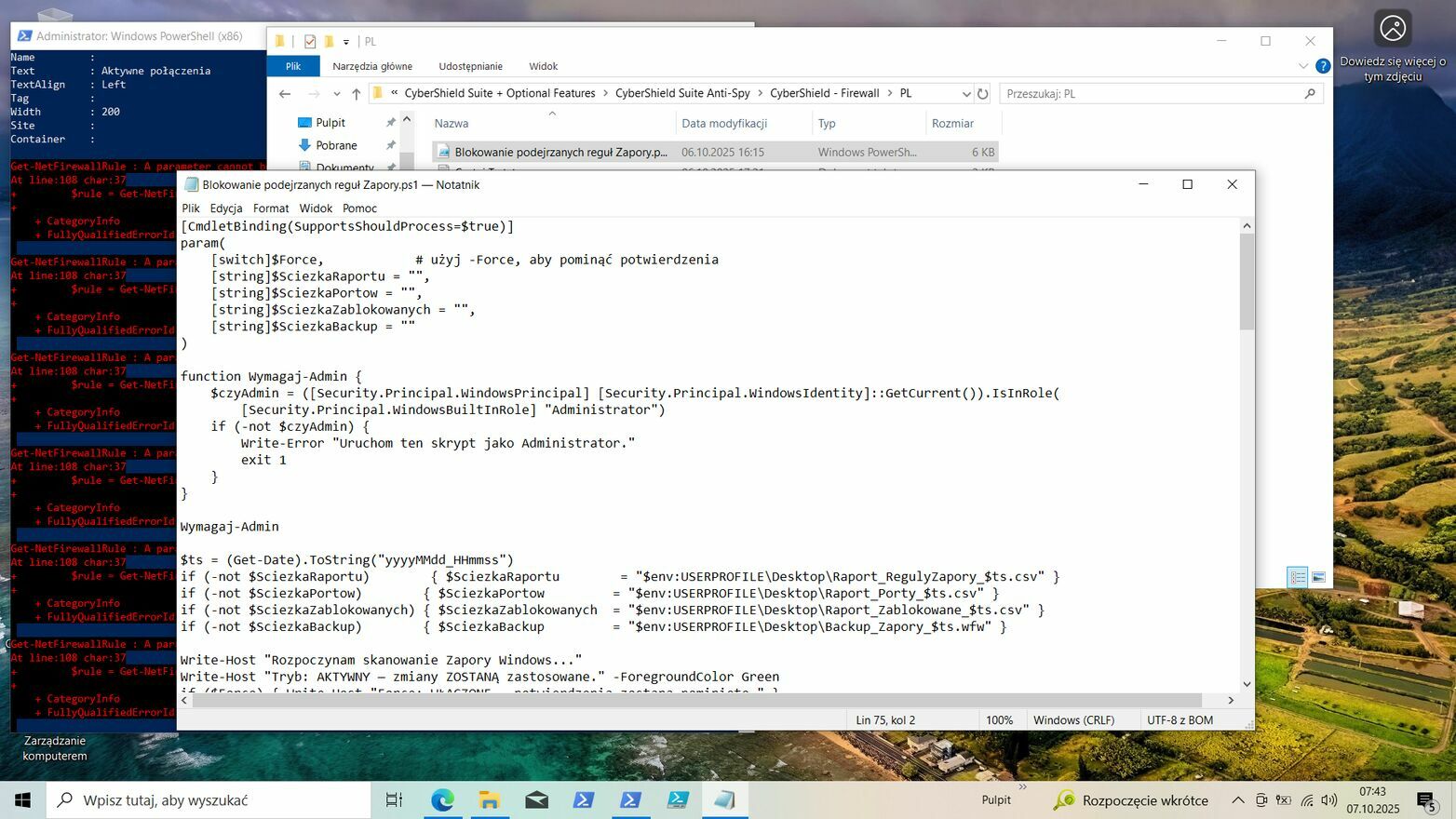Expand the Explorer ribbon chevron

(1302, 66)
